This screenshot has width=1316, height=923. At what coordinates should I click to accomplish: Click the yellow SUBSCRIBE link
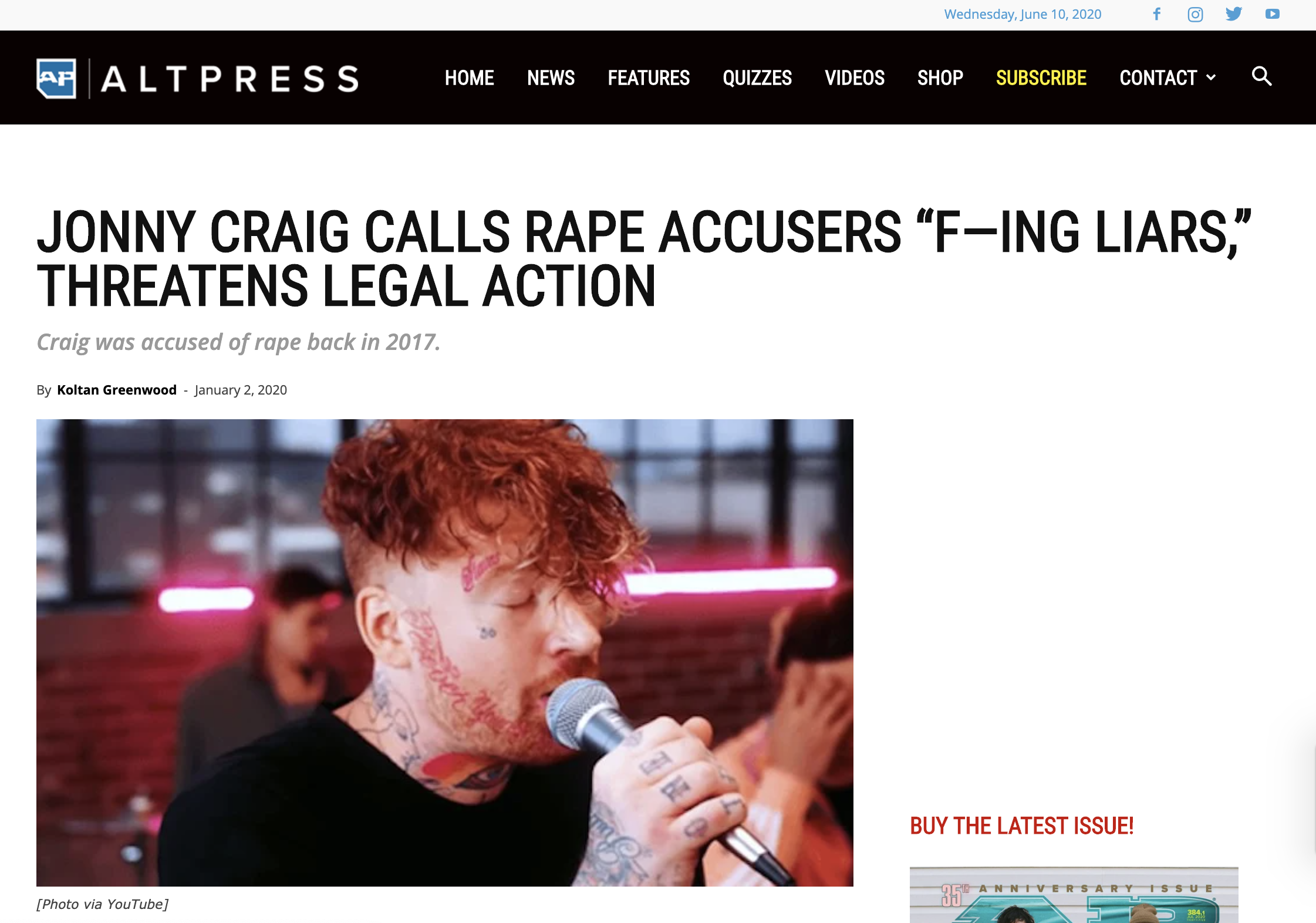[x=1041, y=78]
